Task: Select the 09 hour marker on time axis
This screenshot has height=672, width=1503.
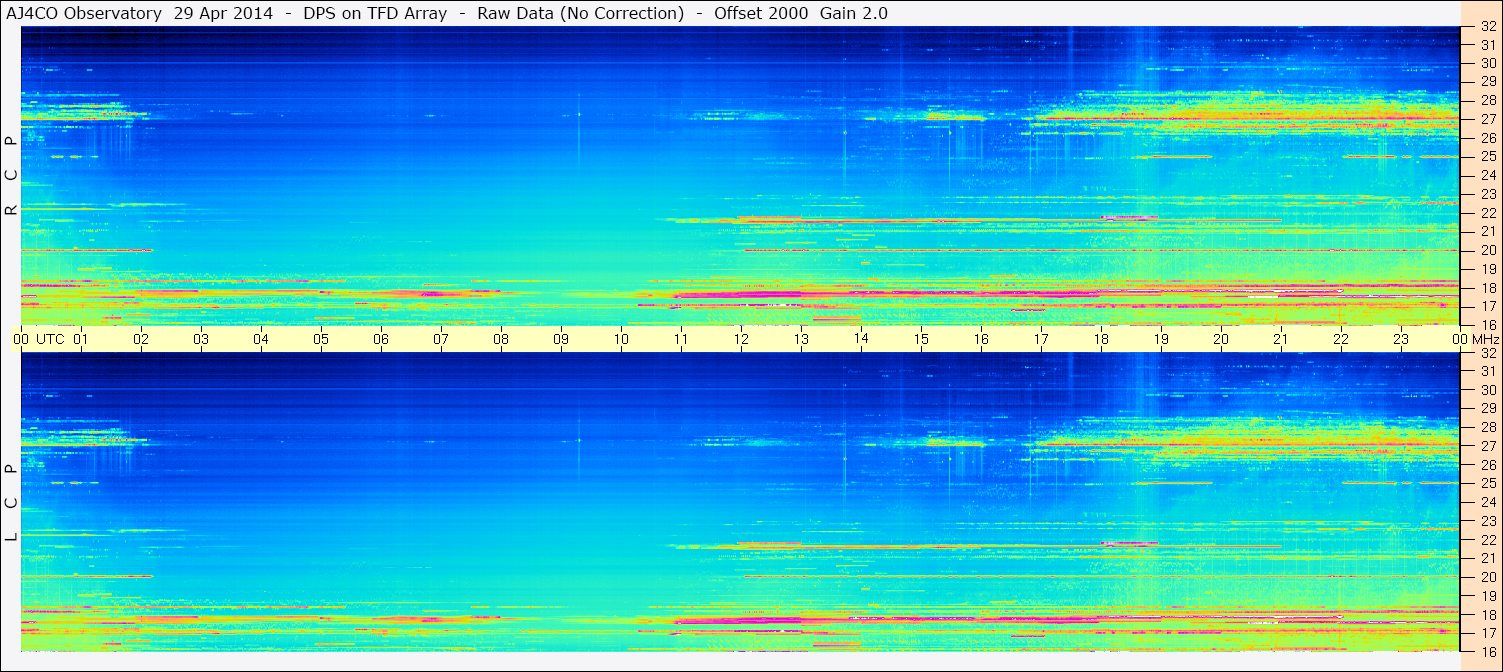Action: pos(561,339)
